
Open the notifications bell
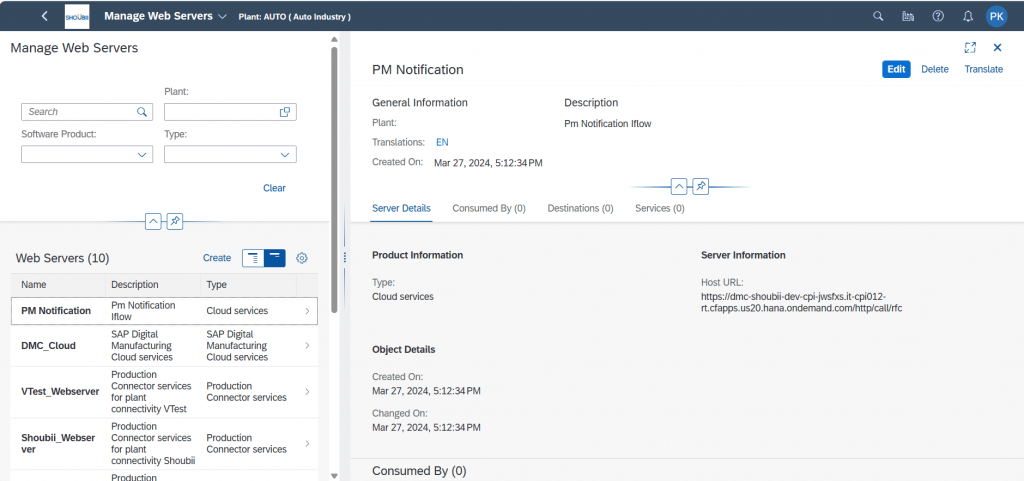(968, 16)
